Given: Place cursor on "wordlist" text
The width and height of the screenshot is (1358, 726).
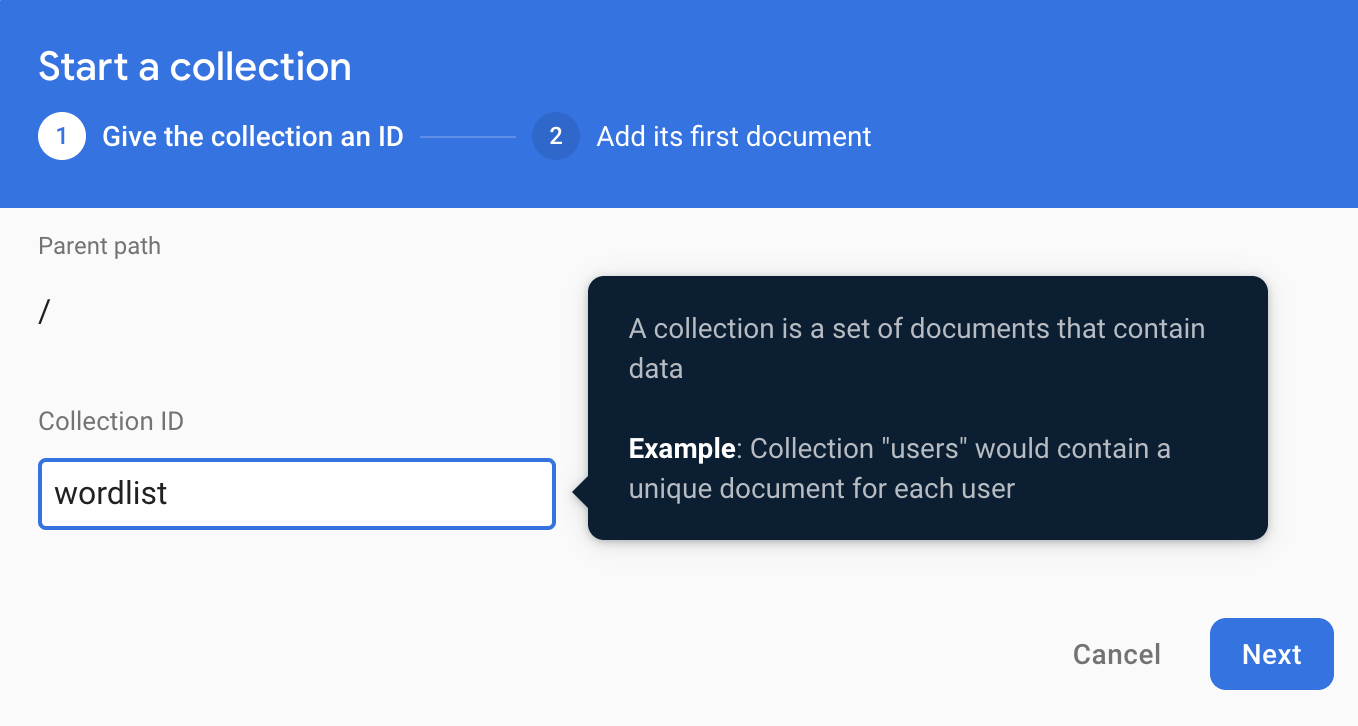Looking at the screenshot, I should (110, 493).
